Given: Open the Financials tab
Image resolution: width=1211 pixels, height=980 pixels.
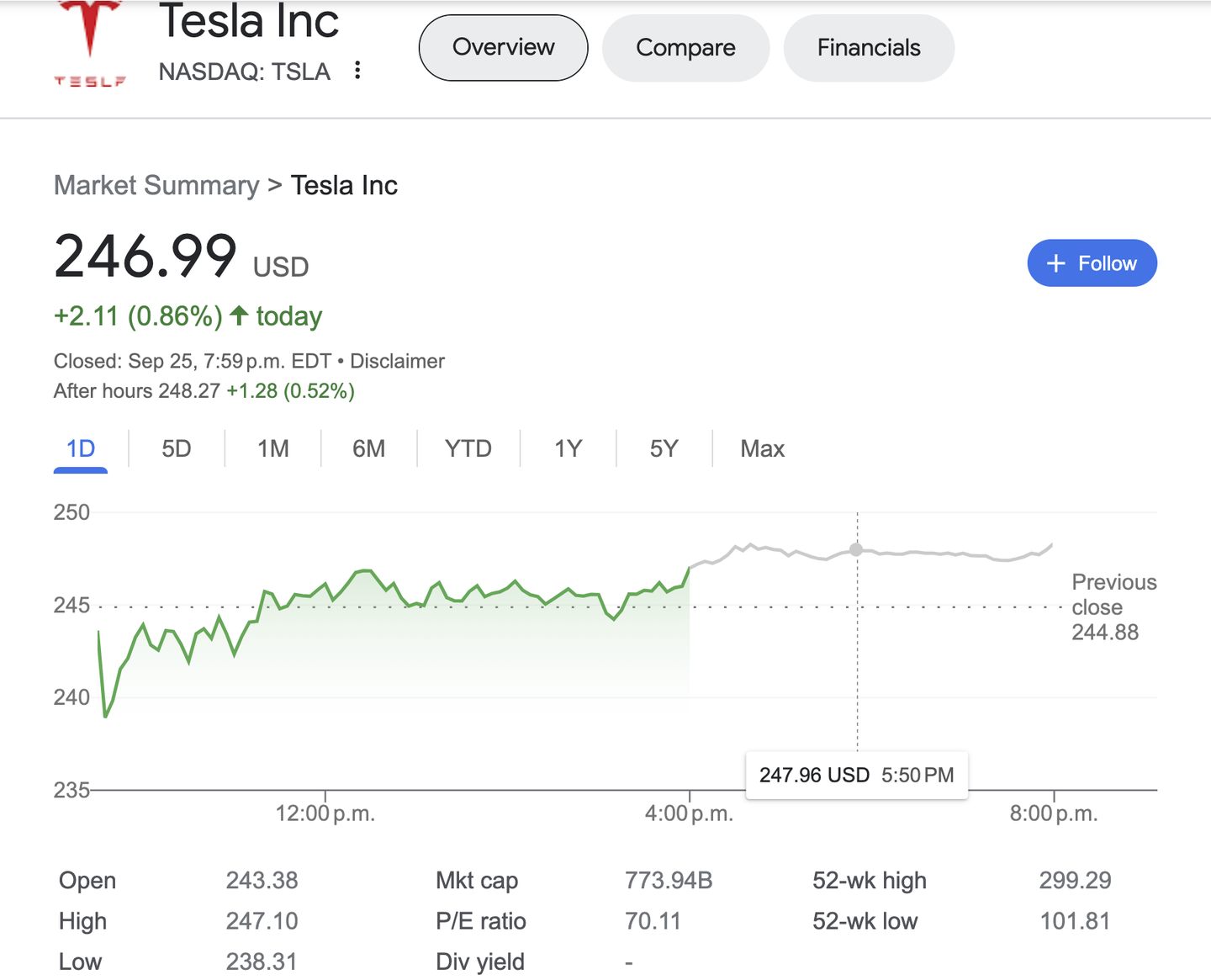Looking at the screenshot, I should coord(869,48).
